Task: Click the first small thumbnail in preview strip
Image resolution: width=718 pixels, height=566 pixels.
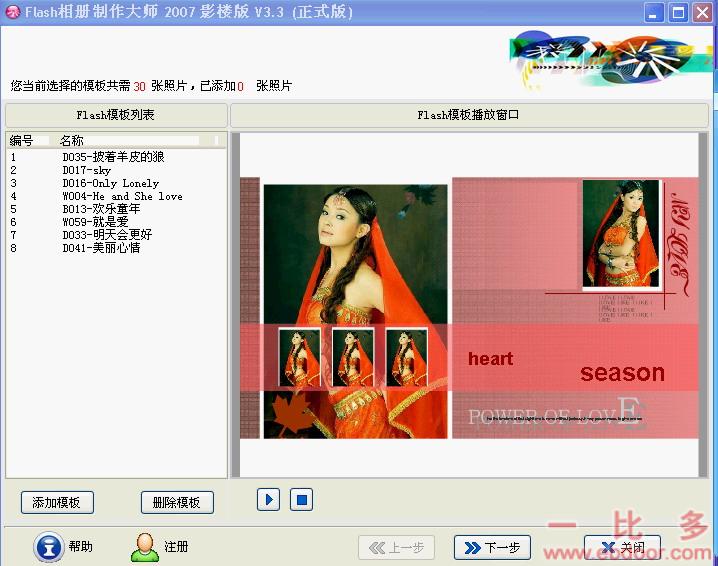Action: click(299, 357)
